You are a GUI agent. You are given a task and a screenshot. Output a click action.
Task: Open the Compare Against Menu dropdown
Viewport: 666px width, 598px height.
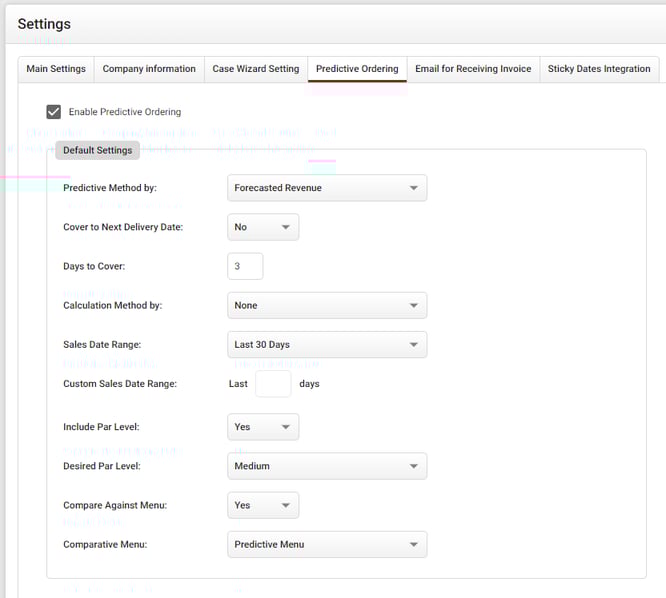tap(262, 506)
